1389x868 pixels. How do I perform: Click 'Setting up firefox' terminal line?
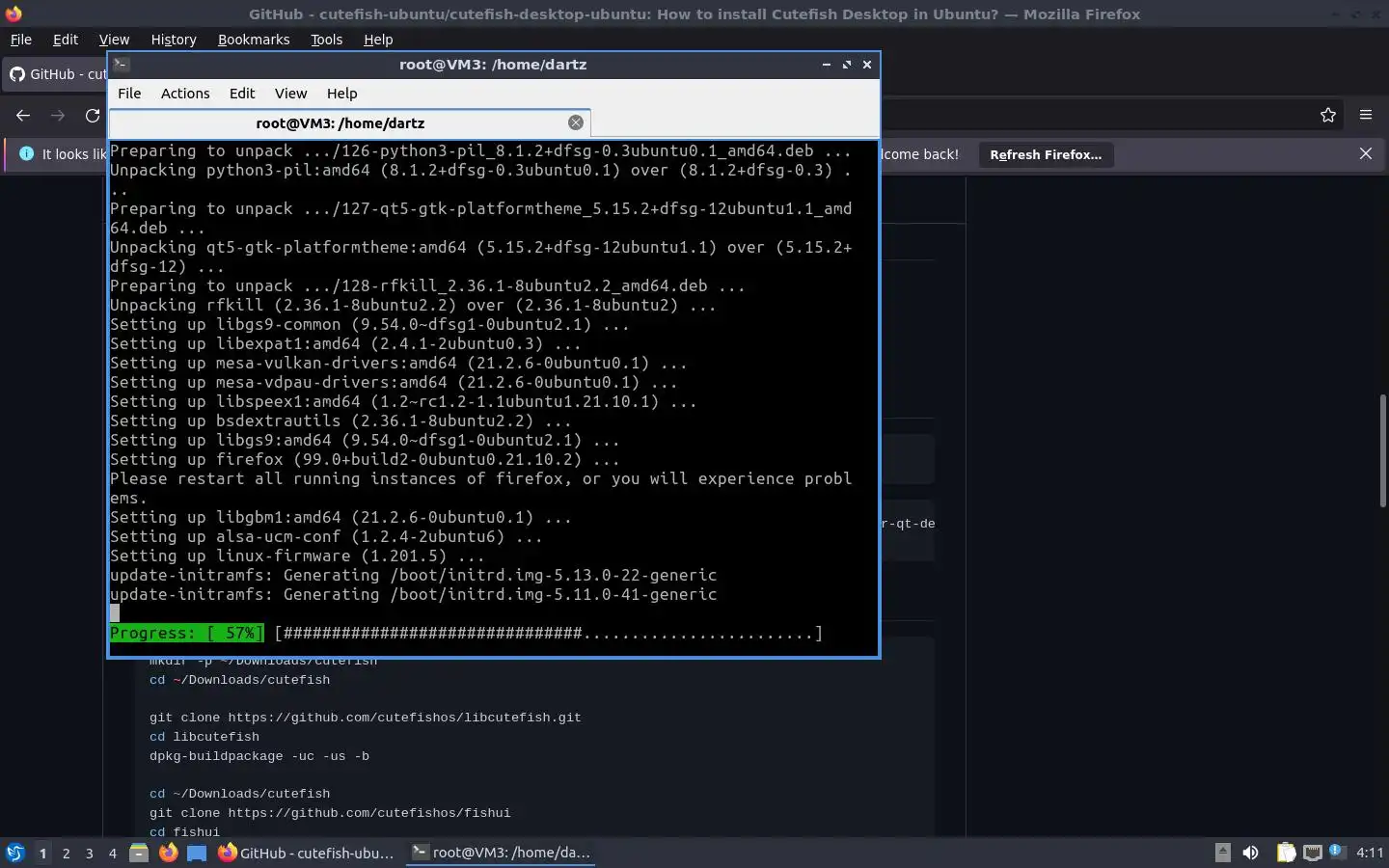[x=365, y=460]
